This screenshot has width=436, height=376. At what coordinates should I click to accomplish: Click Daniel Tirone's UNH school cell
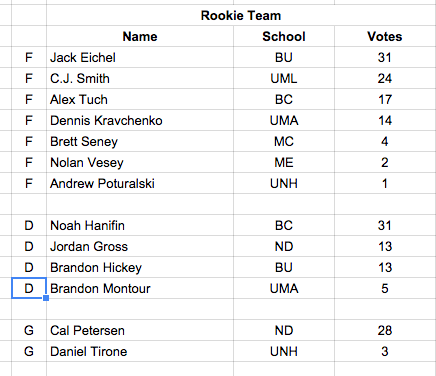[284, 351]
